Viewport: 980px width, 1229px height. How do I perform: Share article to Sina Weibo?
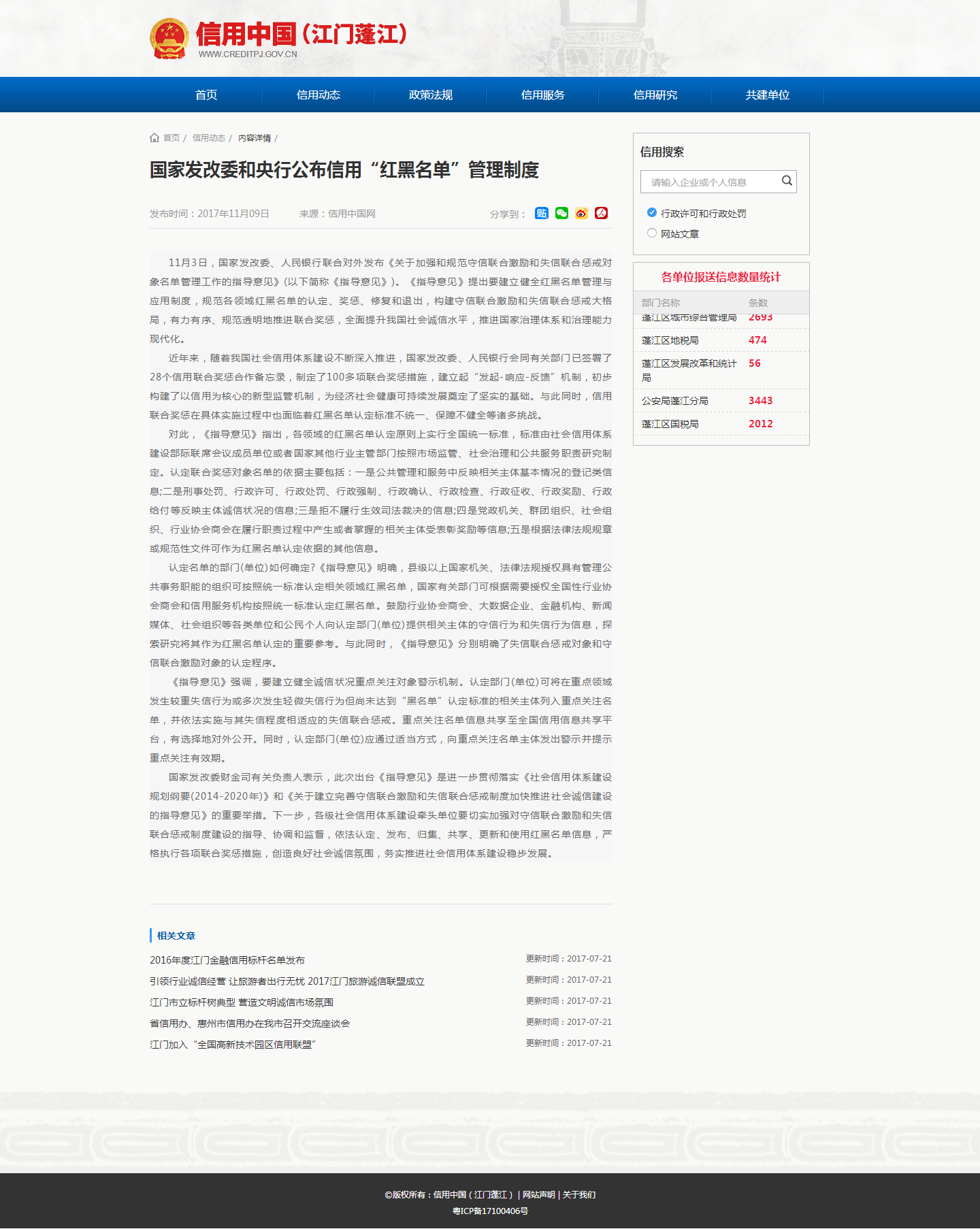pos(581,214)
